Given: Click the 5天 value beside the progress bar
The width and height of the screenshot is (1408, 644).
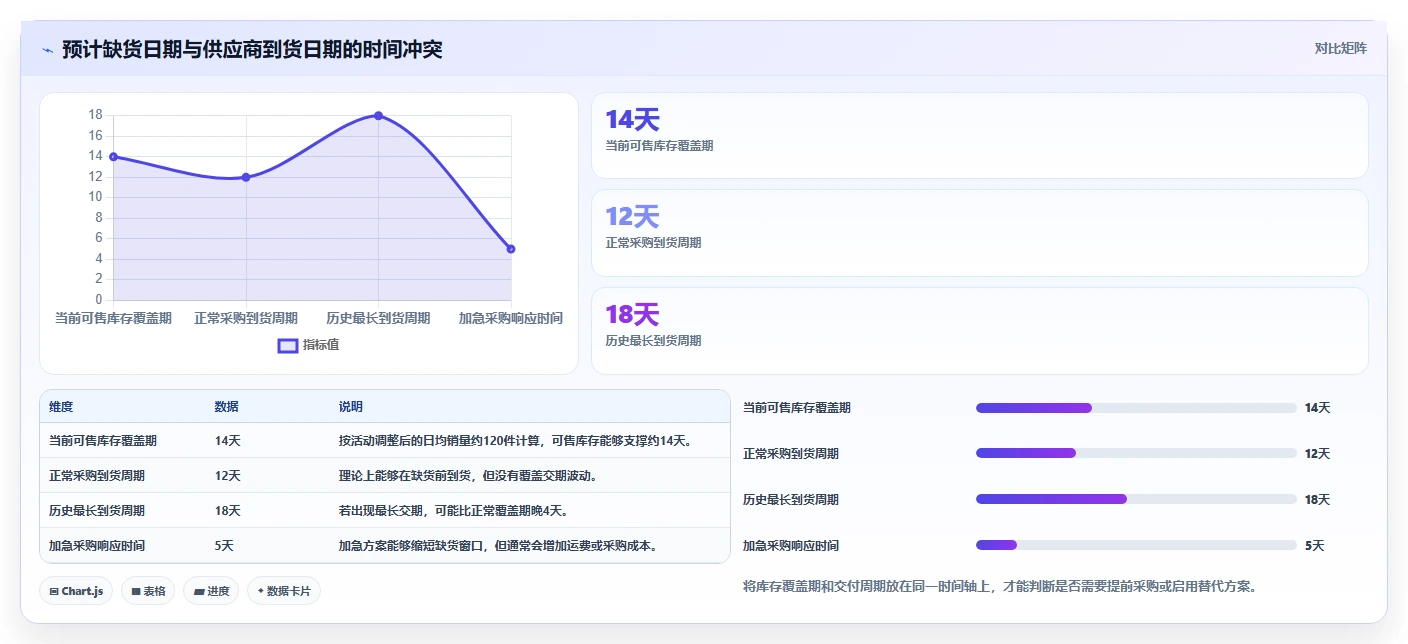Looking at the screenshot, I should tap(1314, 546).
